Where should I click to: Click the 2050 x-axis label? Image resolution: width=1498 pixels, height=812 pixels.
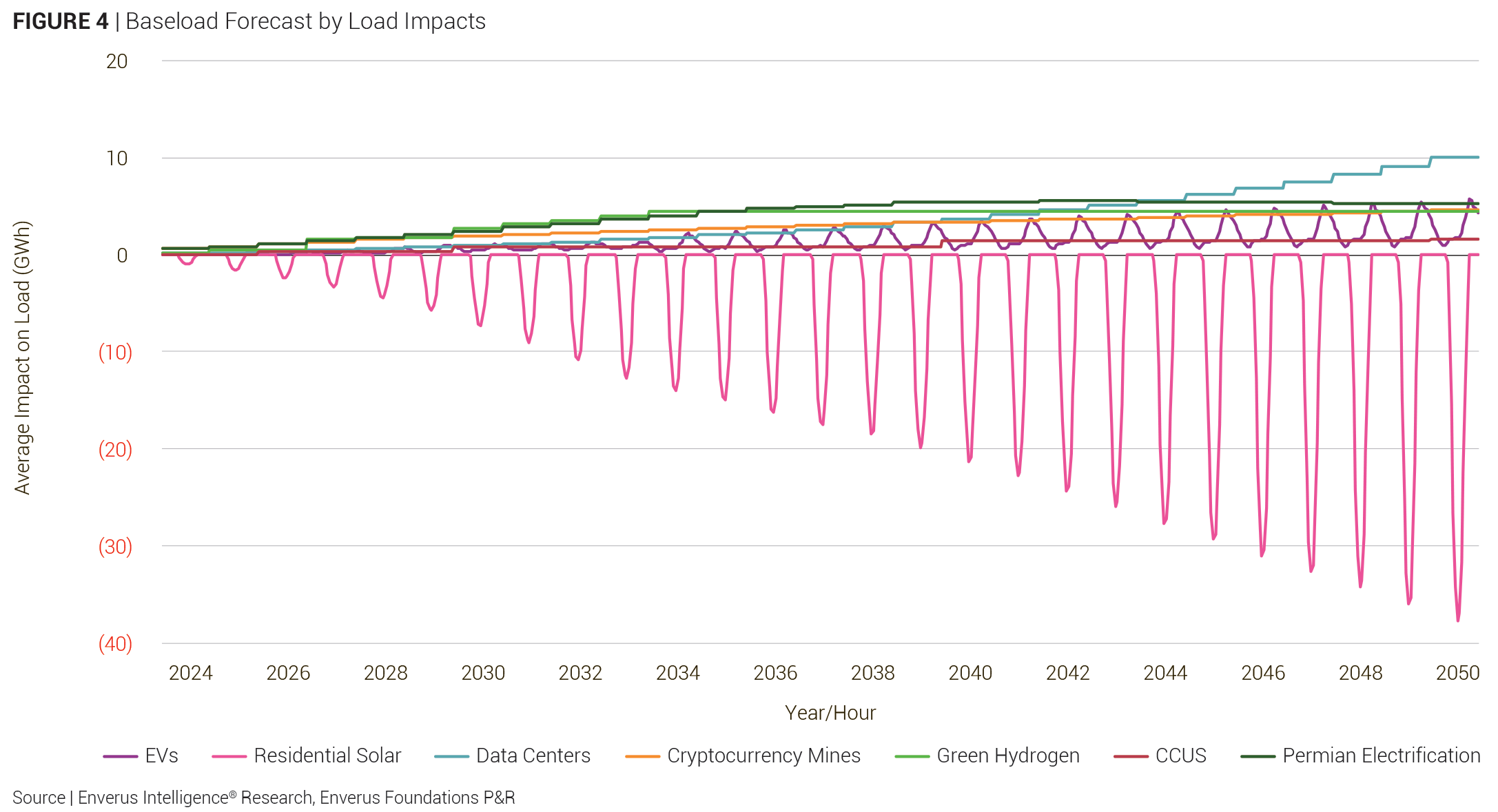(x=1457, y=673)
